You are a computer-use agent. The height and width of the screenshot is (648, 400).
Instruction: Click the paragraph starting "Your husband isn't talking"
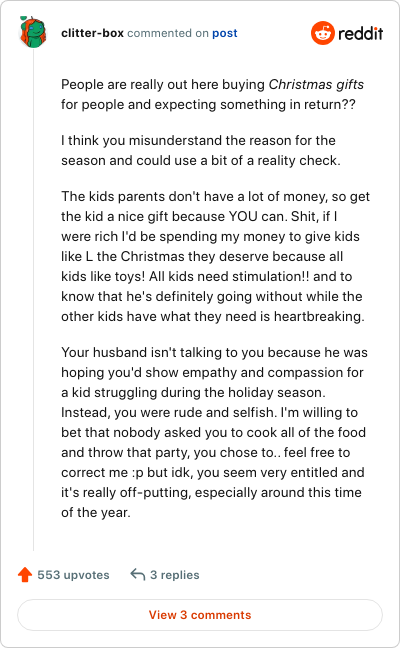[214, 432]
